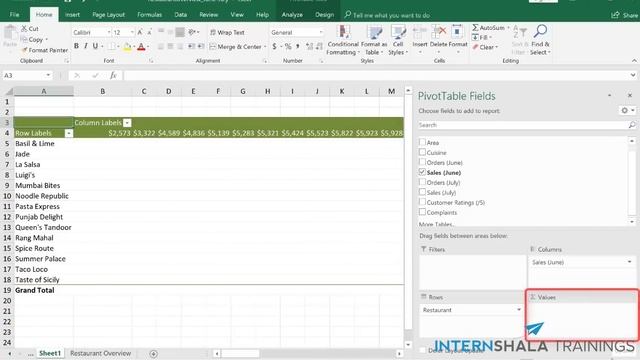Click Merge & Center
Image resolution: width=640 pixels, height=360 pixels.
(236, 47)
